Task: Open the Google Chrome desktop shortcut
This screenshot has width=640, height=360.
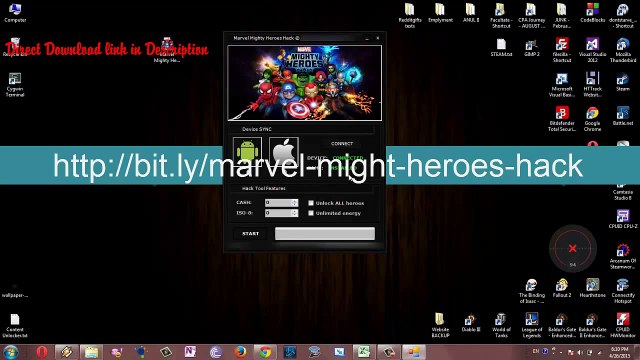Action: pos(592,119)
